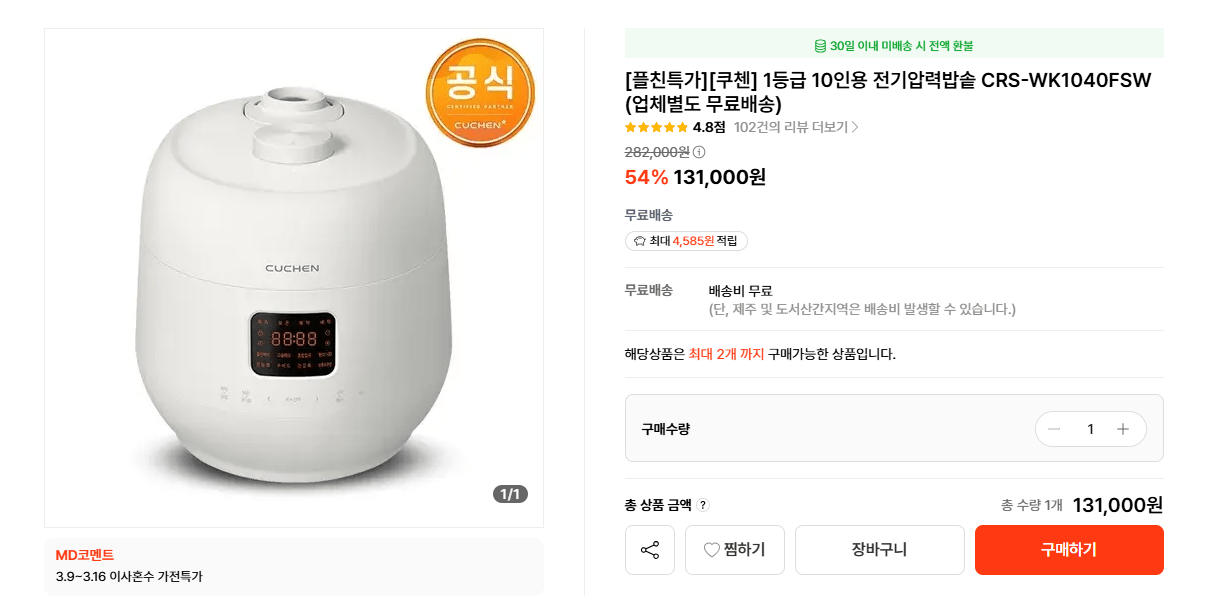
Task: Toggle wishlist with the 찜하기 button
Action: click(x=734, y=550)
